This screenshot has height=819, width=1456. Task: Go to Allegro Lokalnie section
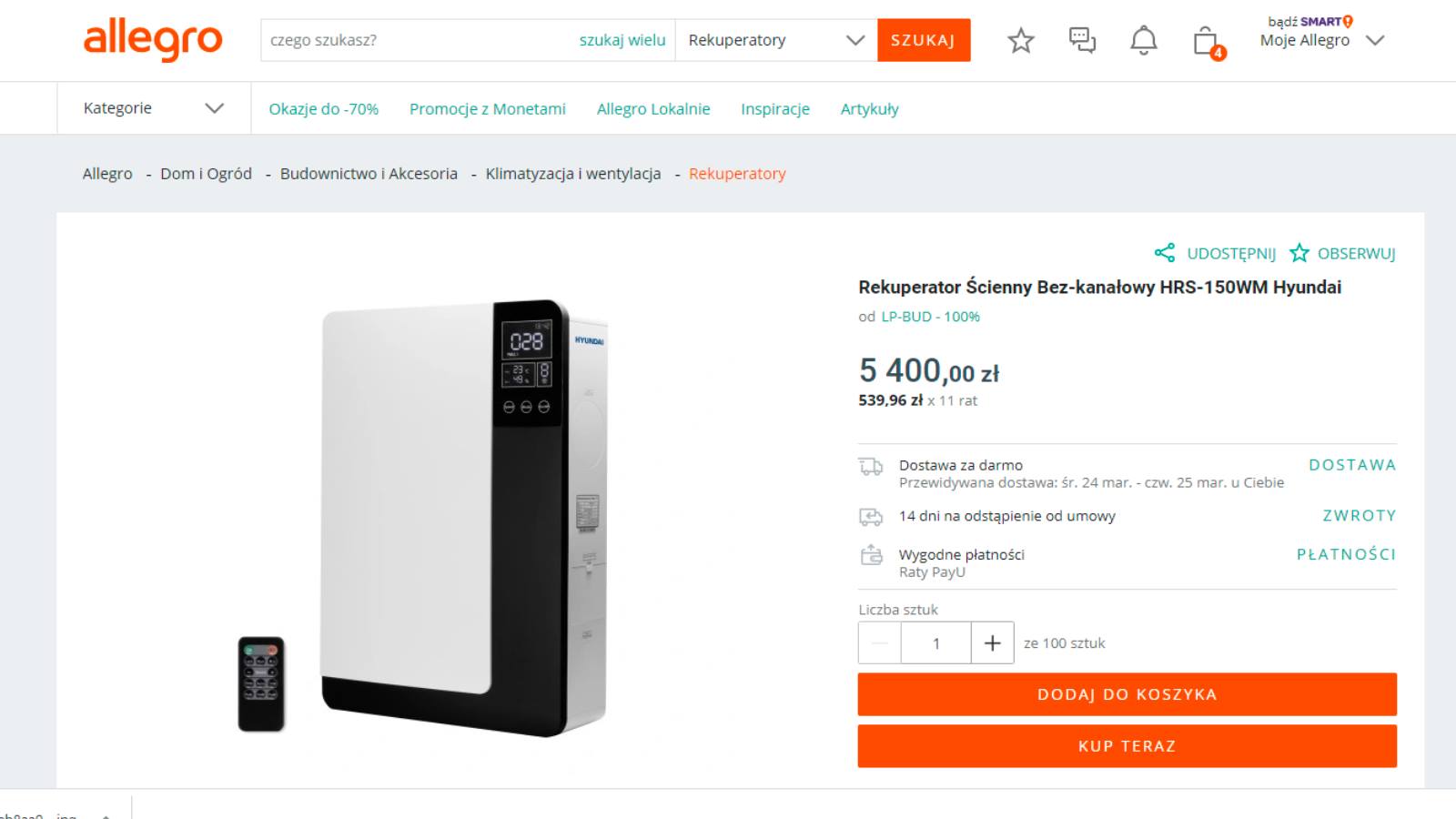[x=652, y=109]
